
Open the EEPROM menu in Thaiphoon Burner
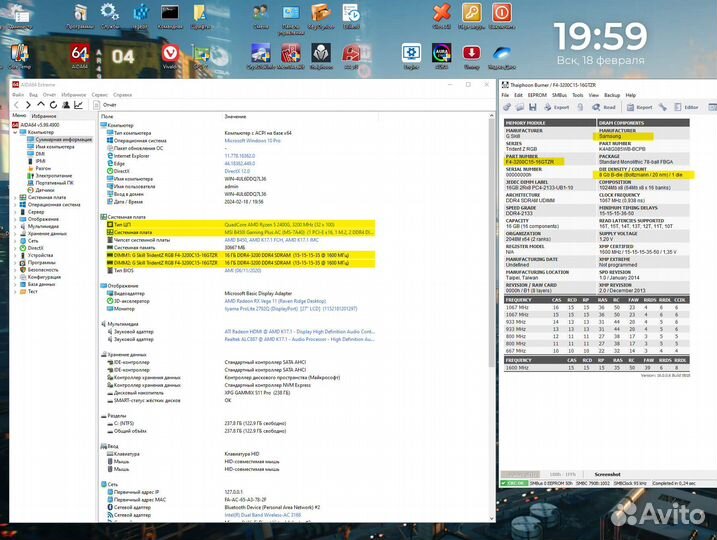pyautogui.click(x=537, y=95)
